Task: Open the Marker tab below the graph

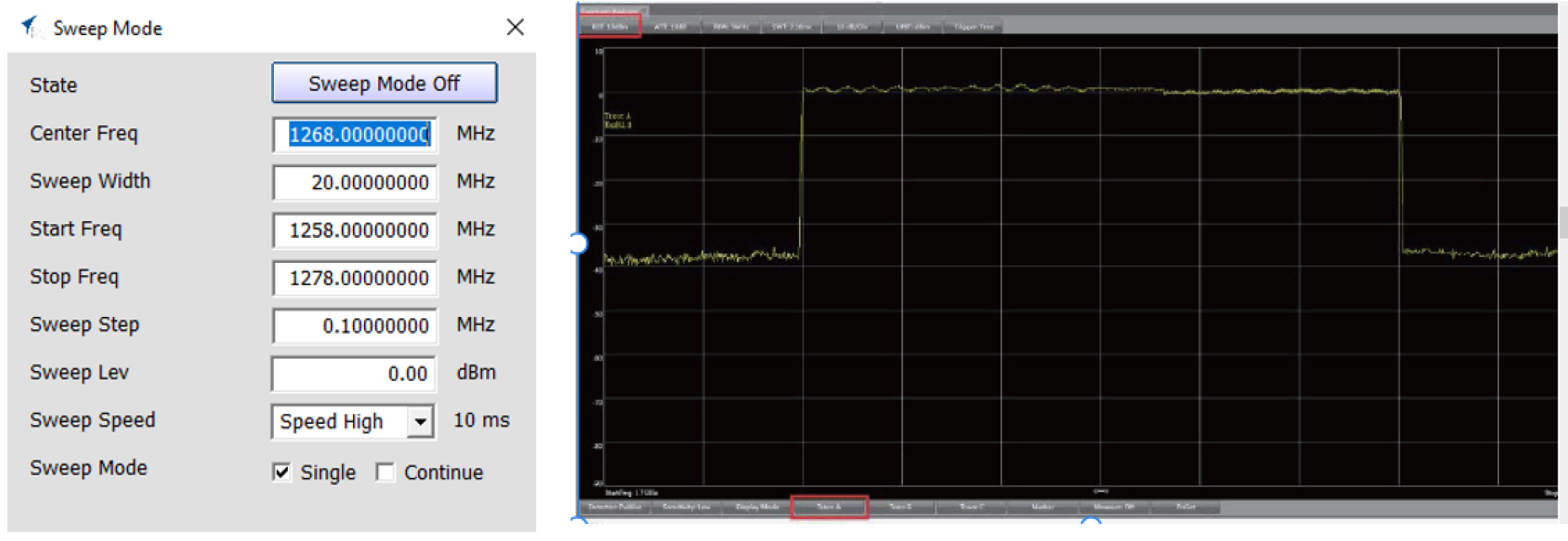Action: (x=1042, y=507)
